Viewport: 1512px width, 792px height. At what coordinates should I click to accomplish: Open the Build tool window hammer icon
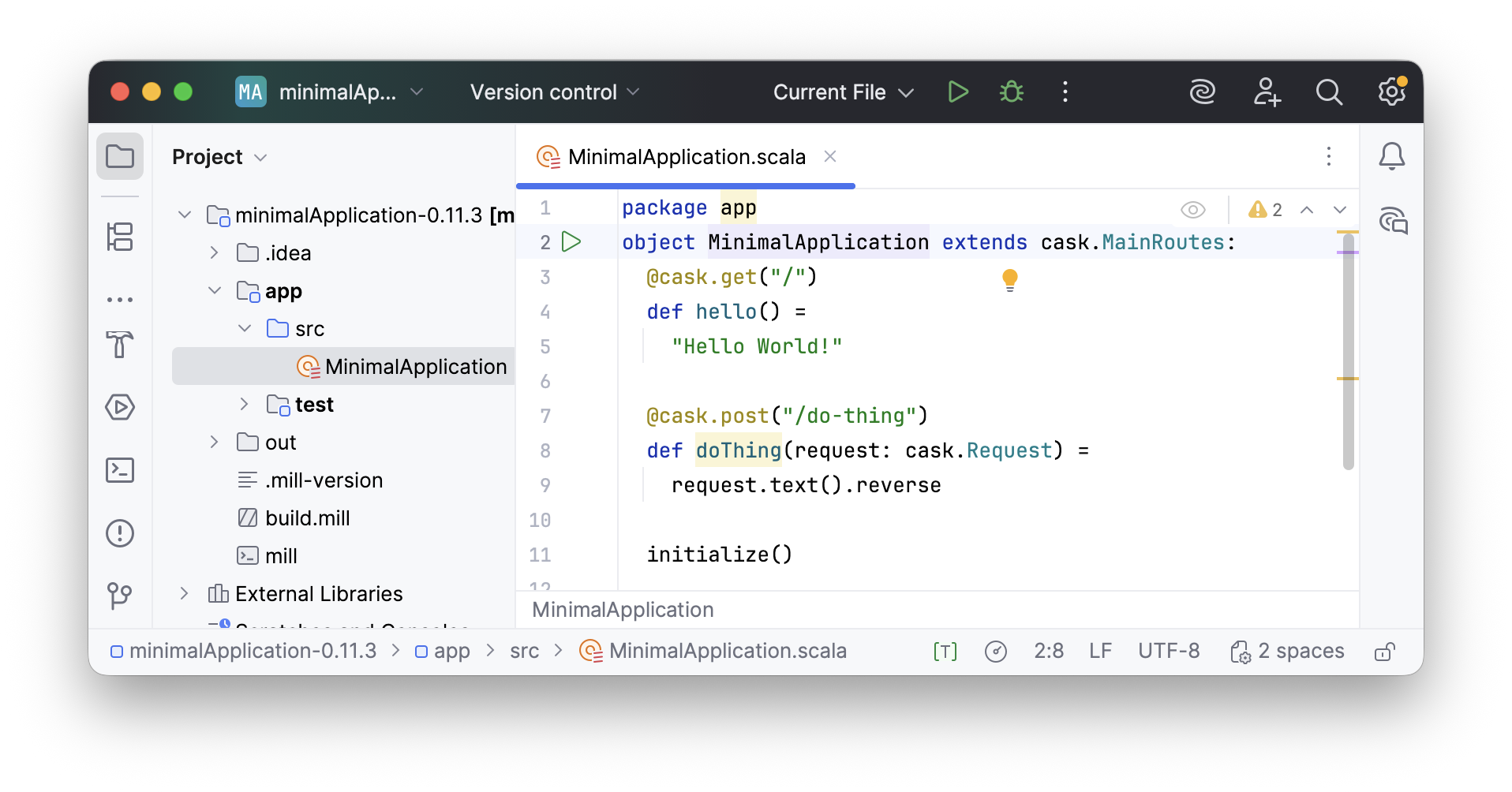pyautogui.click(x=120, y=346)
